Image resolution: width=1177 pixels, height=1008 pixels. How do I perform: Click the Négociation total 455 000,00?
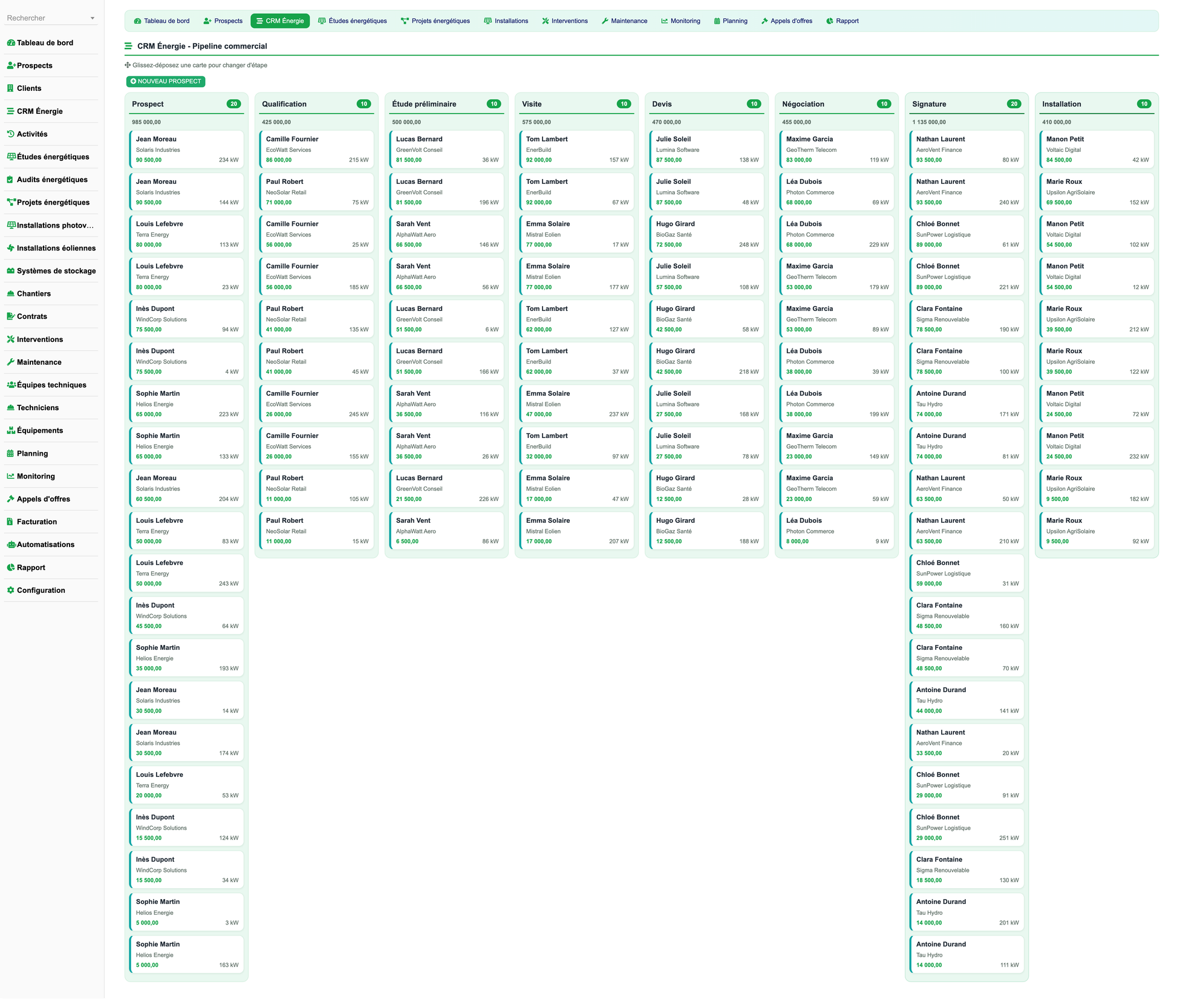797,122
